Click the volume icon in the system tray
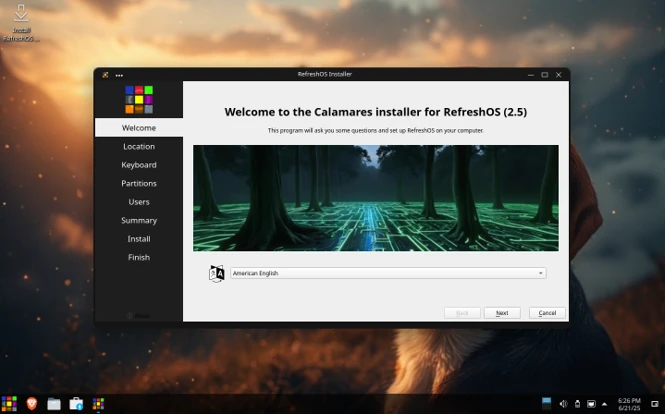 563,404
